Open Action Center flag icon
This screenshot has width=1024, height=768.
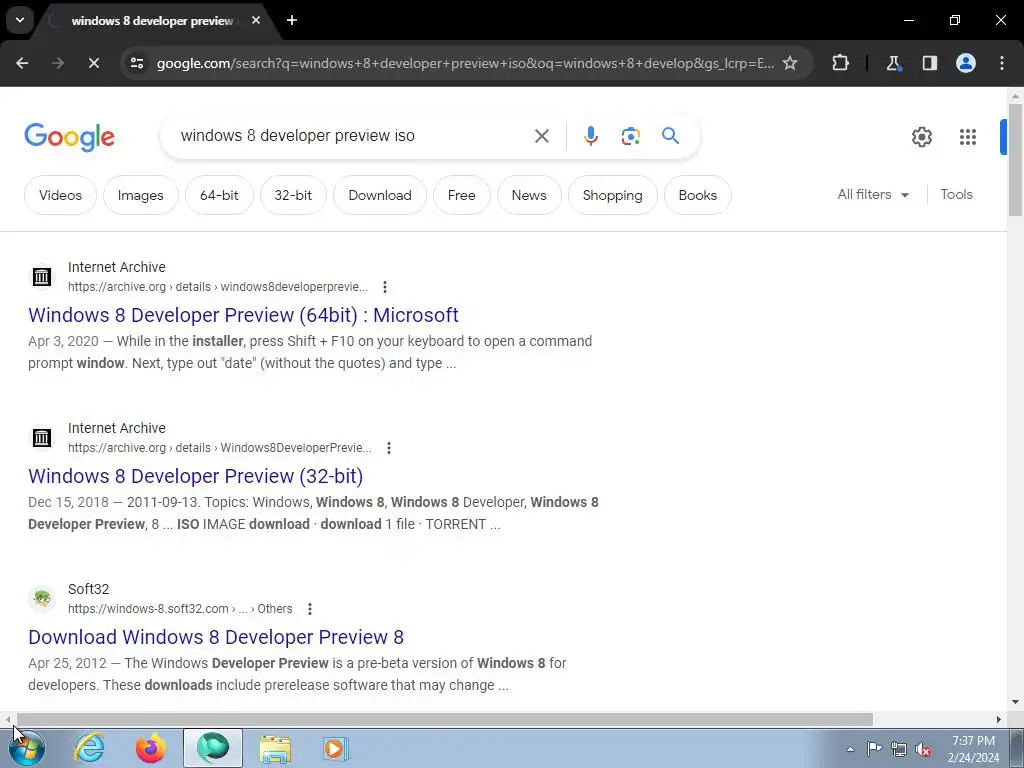[x=874, y=749]
